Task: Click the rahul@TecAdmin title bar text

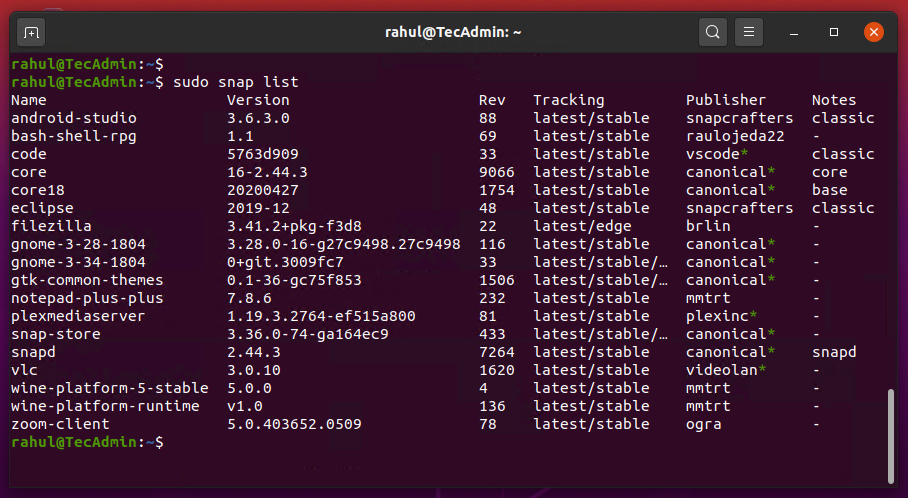Action: coord(453,32)
